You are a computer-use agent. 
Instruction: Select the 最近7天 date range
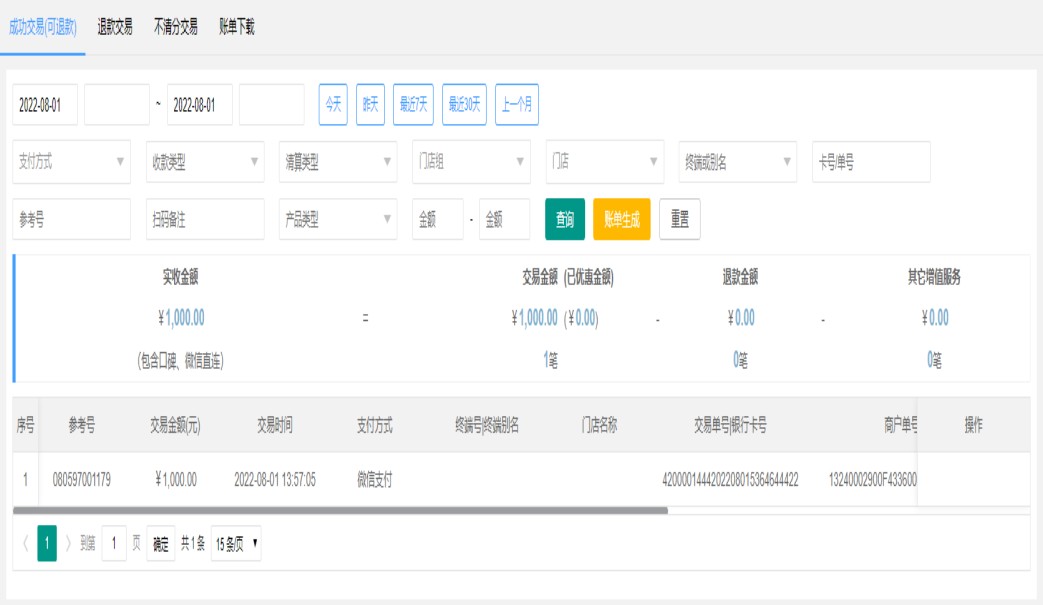click(413, 104)
